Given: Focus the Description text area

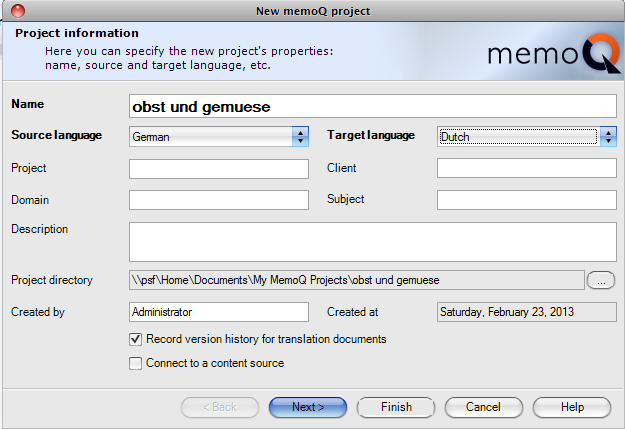Looking at the screenshot, I should pos(372,241).
